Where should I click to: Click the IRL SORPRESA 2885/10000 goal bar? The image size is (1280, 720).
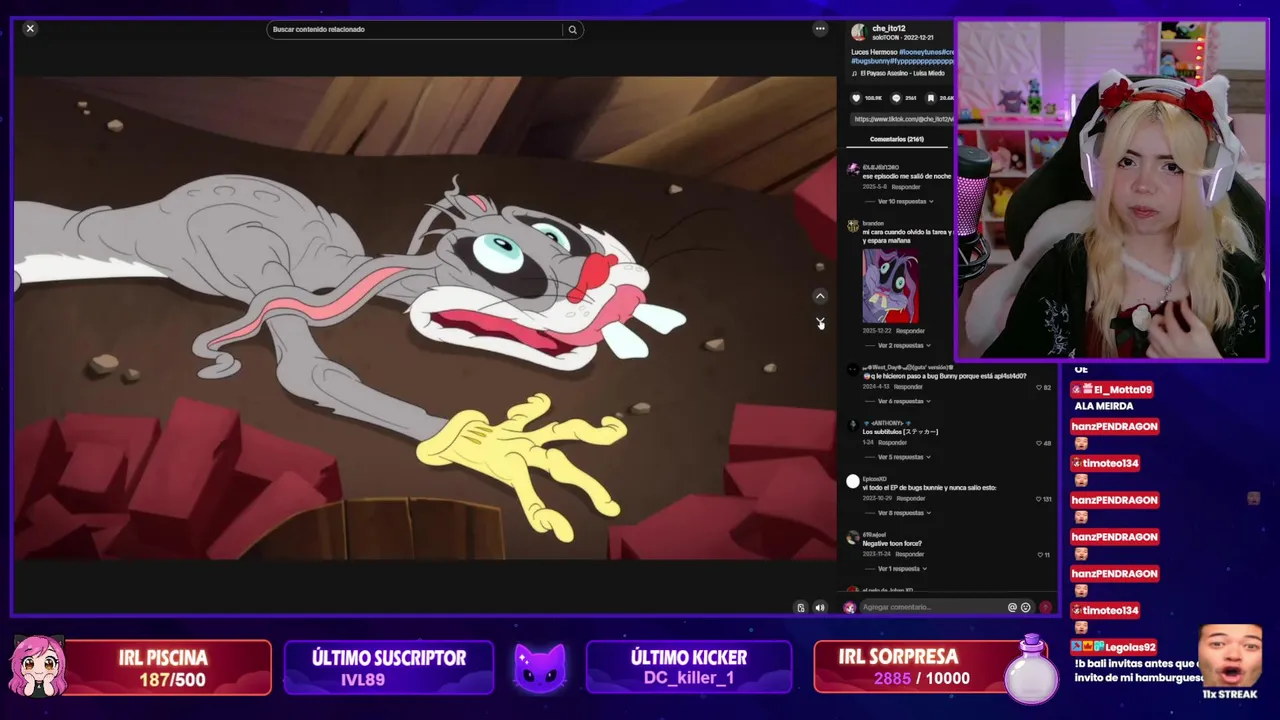(920, 667)
